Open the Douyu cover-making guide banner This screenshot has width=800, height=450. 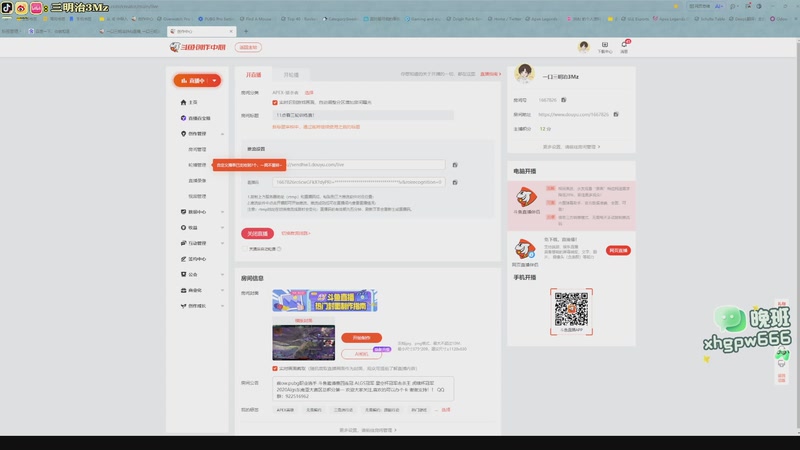pos(325,301)
